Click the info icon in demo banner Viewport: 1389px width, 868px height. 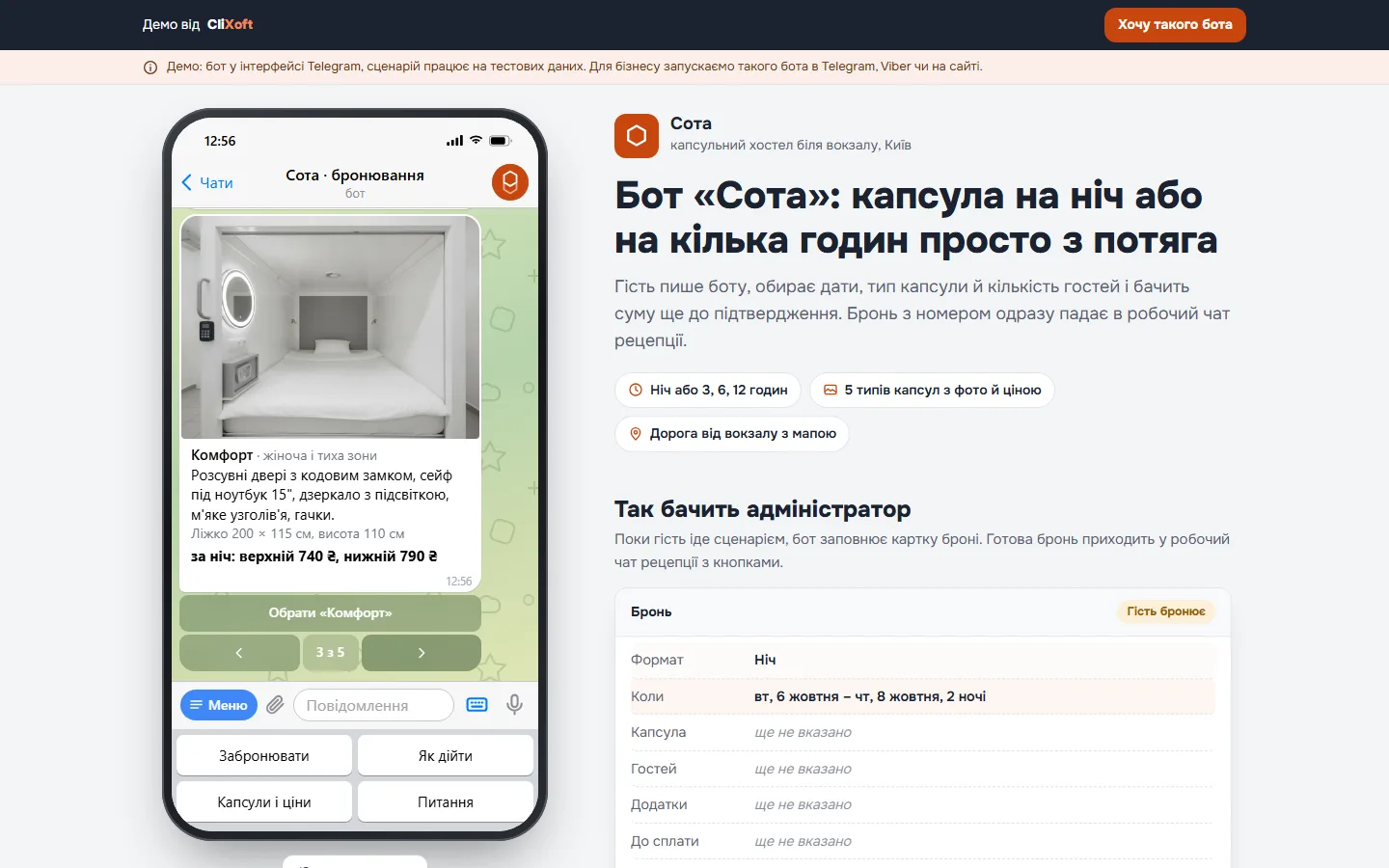click(x=150, y=68)
